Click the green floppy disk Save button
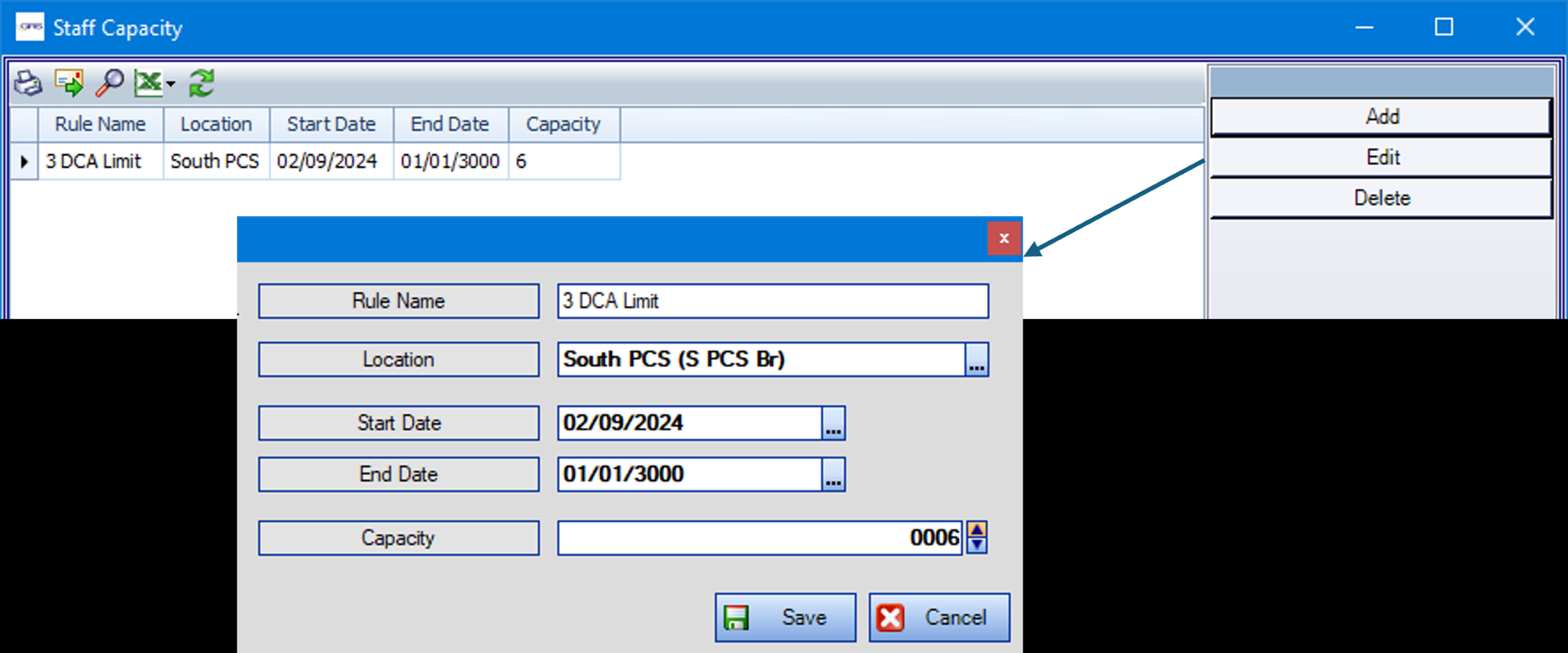This screenshot has height=653, width=1568. [785, 618]
